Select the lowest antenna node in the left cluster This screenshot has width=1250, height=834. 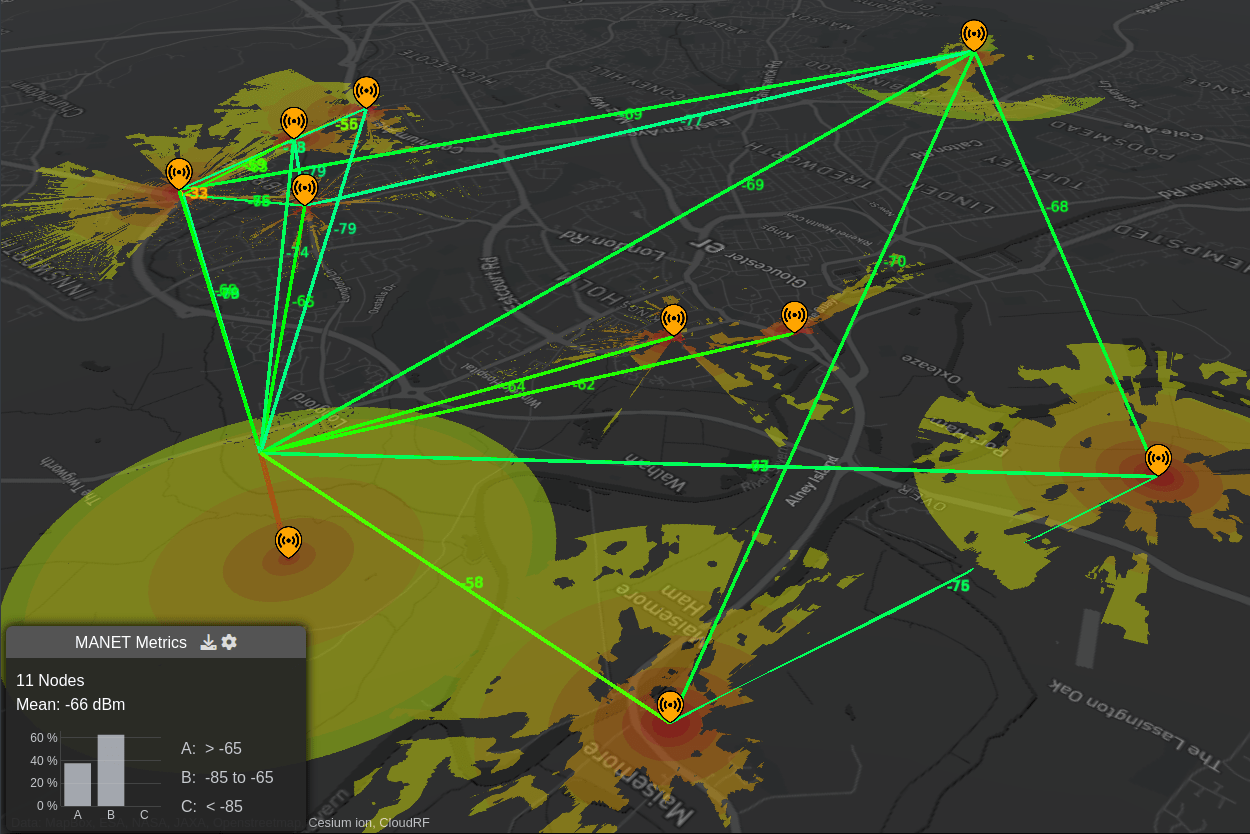click(x=305, y=187)
